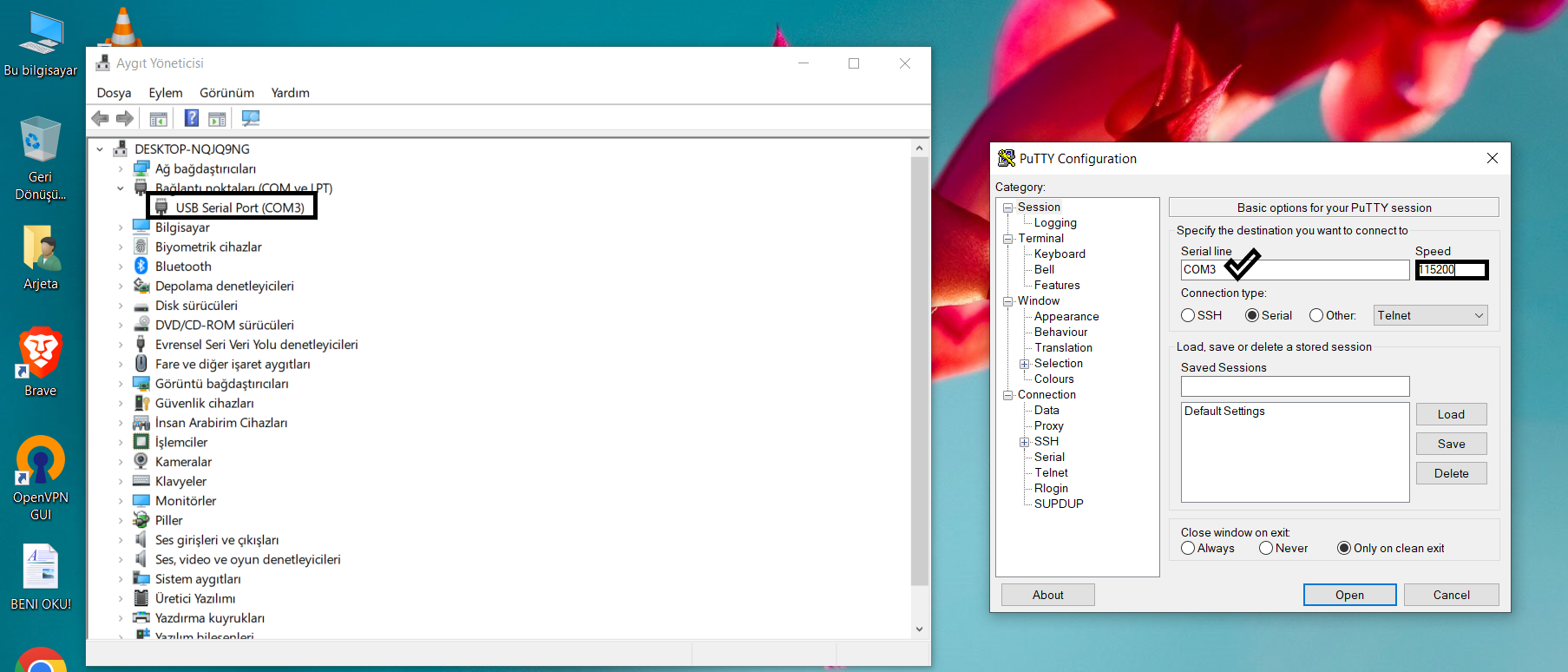
Task: Click the Speed 115200 input field
Action: 1452,270
